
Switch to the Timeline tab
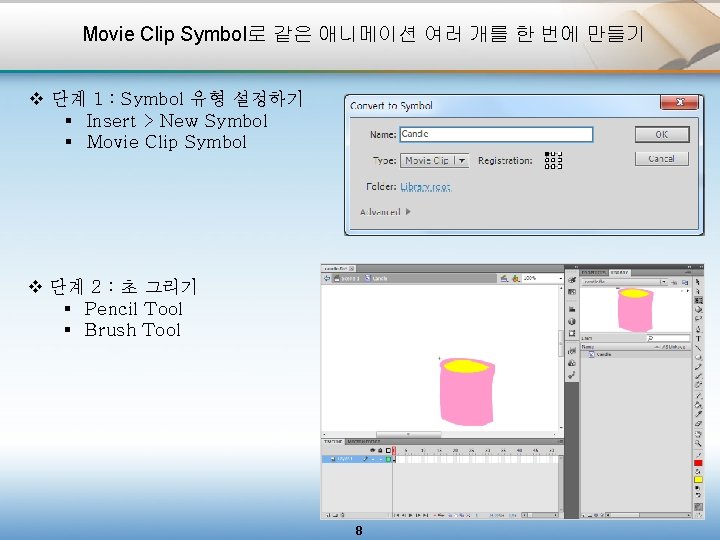333,441
